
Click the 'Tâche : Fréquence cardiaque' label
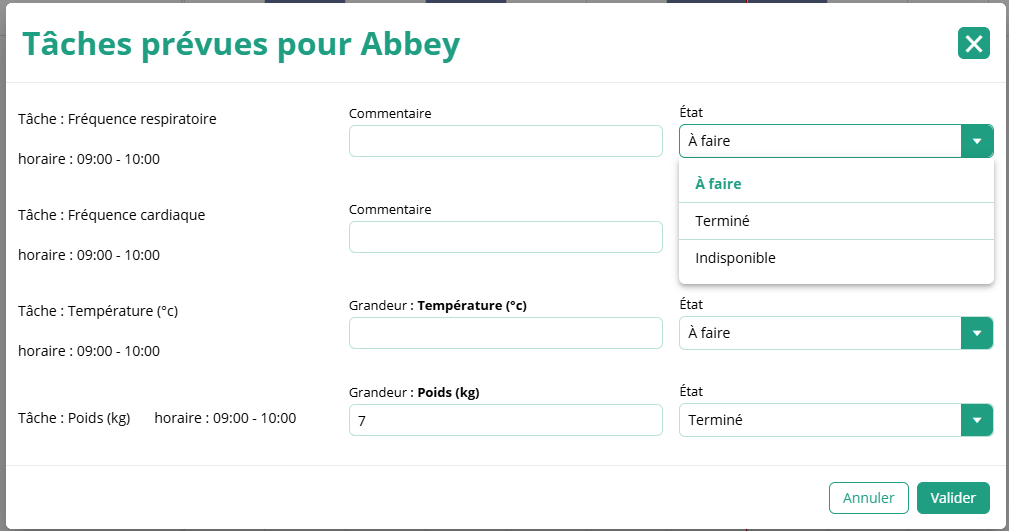111,215
